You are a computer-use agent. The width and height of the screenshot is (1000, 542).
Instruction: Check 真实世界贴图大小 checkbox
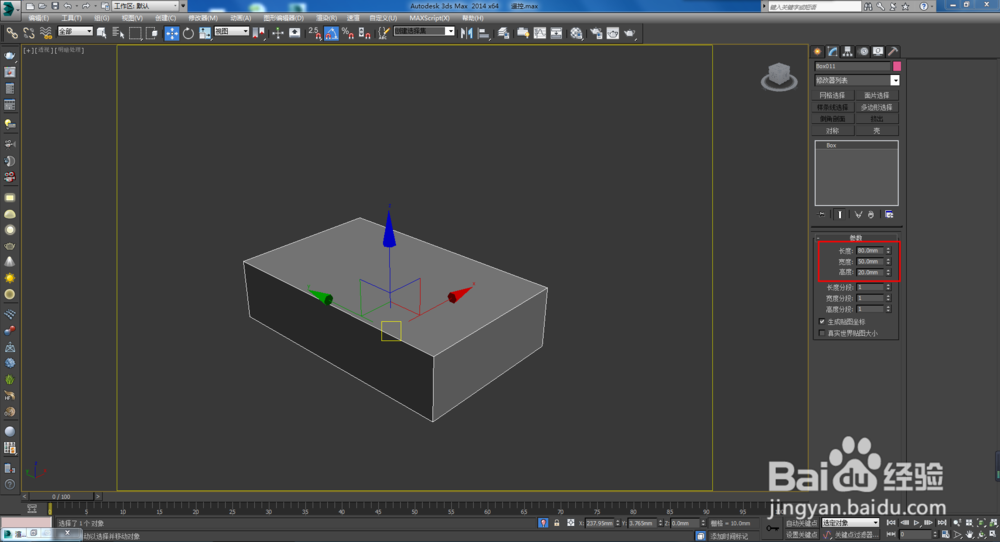point(822,333)
